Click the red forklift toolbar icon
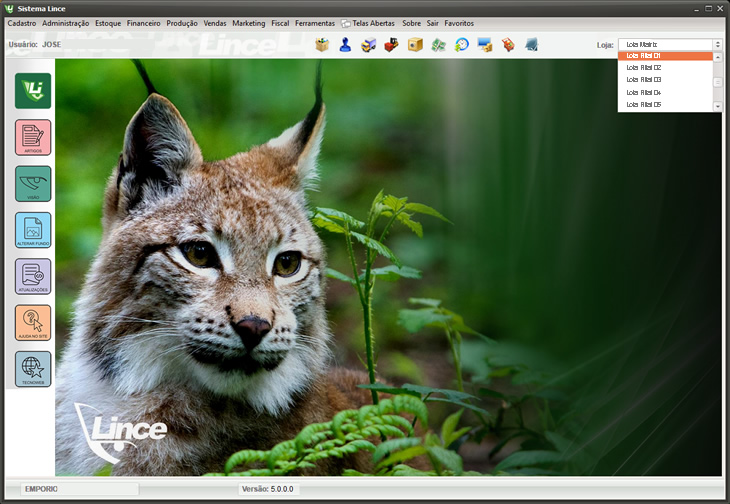The image size is (730, 504). click(x=392, y=45)
